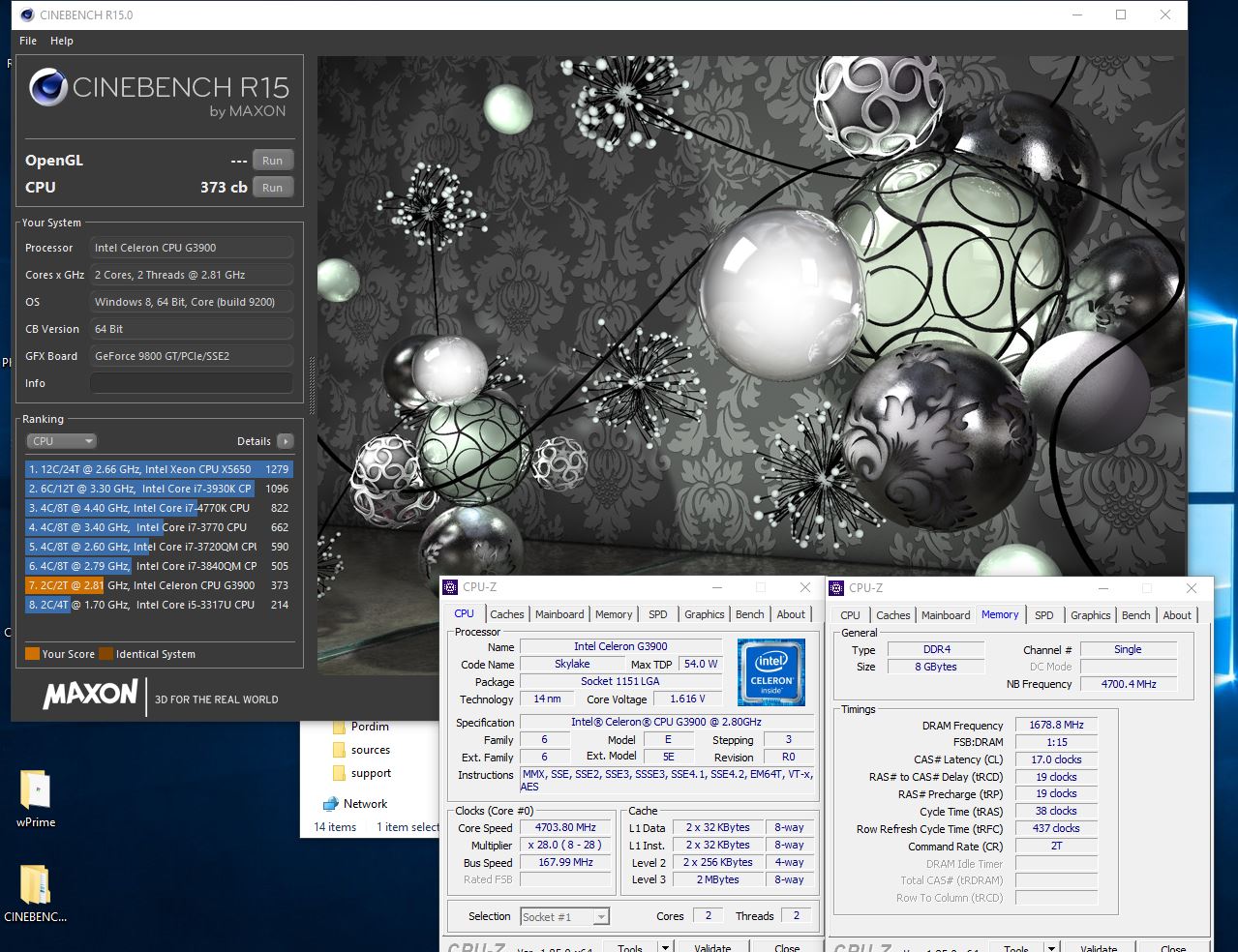1238x952 pixels.
Task: Open the CINEBENCH folder desktop icon
Action: tap(36, 893)
